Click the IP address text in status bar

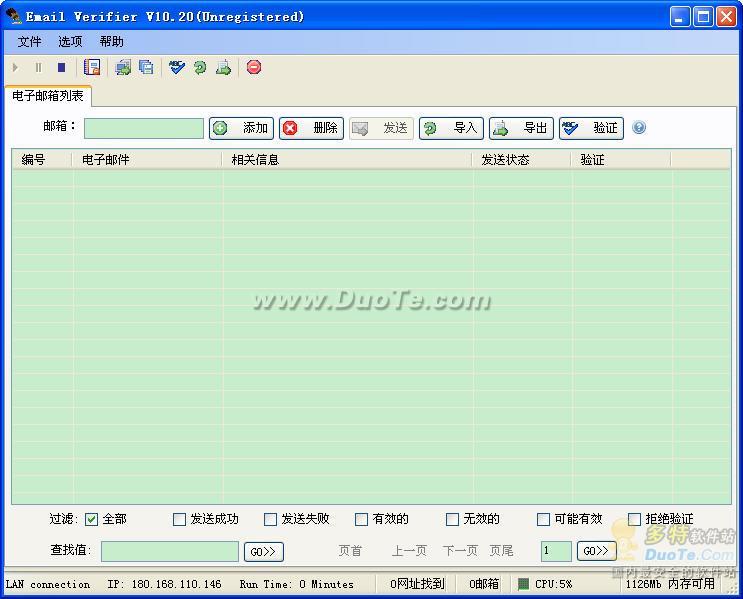click(164, 584)
